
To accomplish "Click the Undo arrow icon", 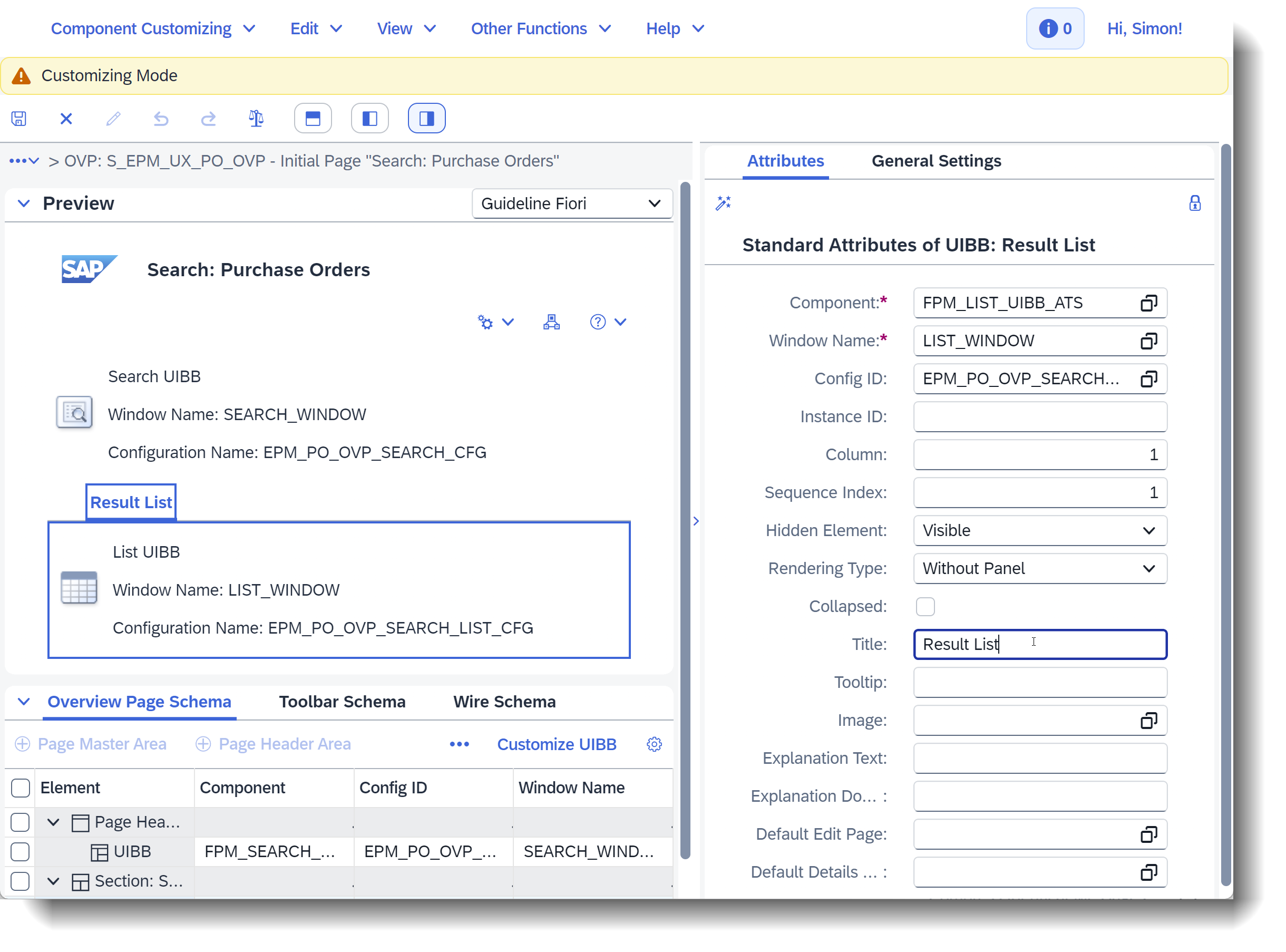I will coord(161,119).
